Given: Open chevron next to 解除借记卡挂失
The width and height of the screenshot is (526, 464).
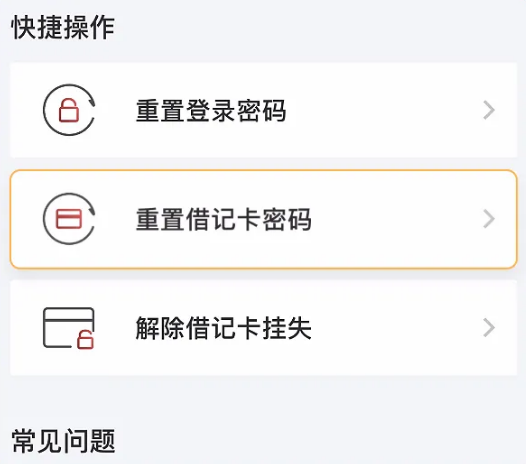Looking at the screenshot, I should [x=489, y=328].
